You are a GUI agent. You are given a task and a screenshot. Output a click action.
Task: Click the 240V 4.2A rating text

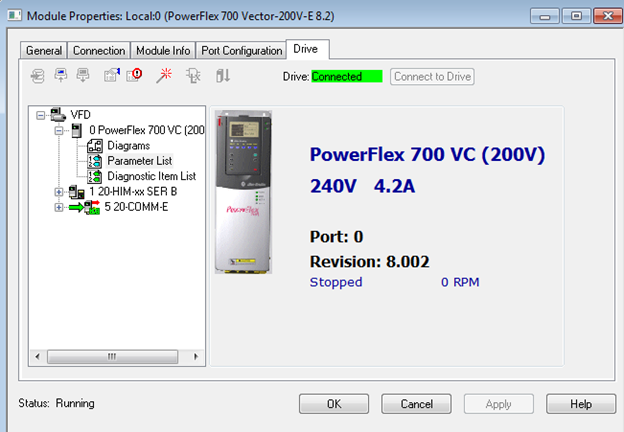click(363, 186)
